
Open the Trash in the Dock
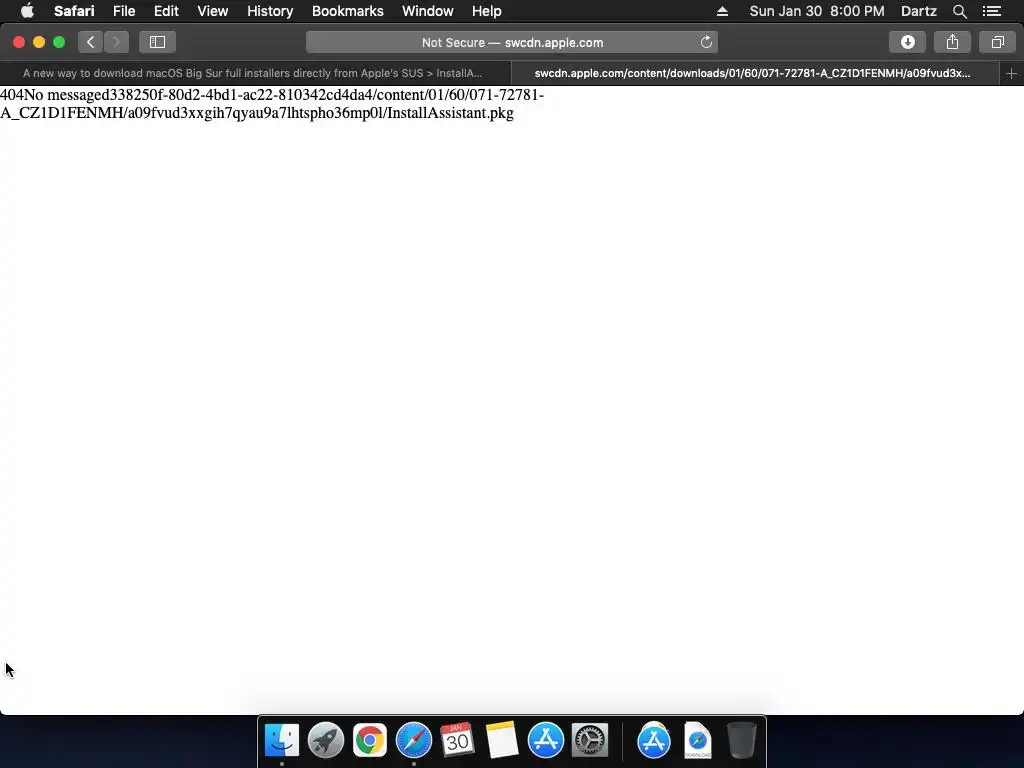coord(742,740)
